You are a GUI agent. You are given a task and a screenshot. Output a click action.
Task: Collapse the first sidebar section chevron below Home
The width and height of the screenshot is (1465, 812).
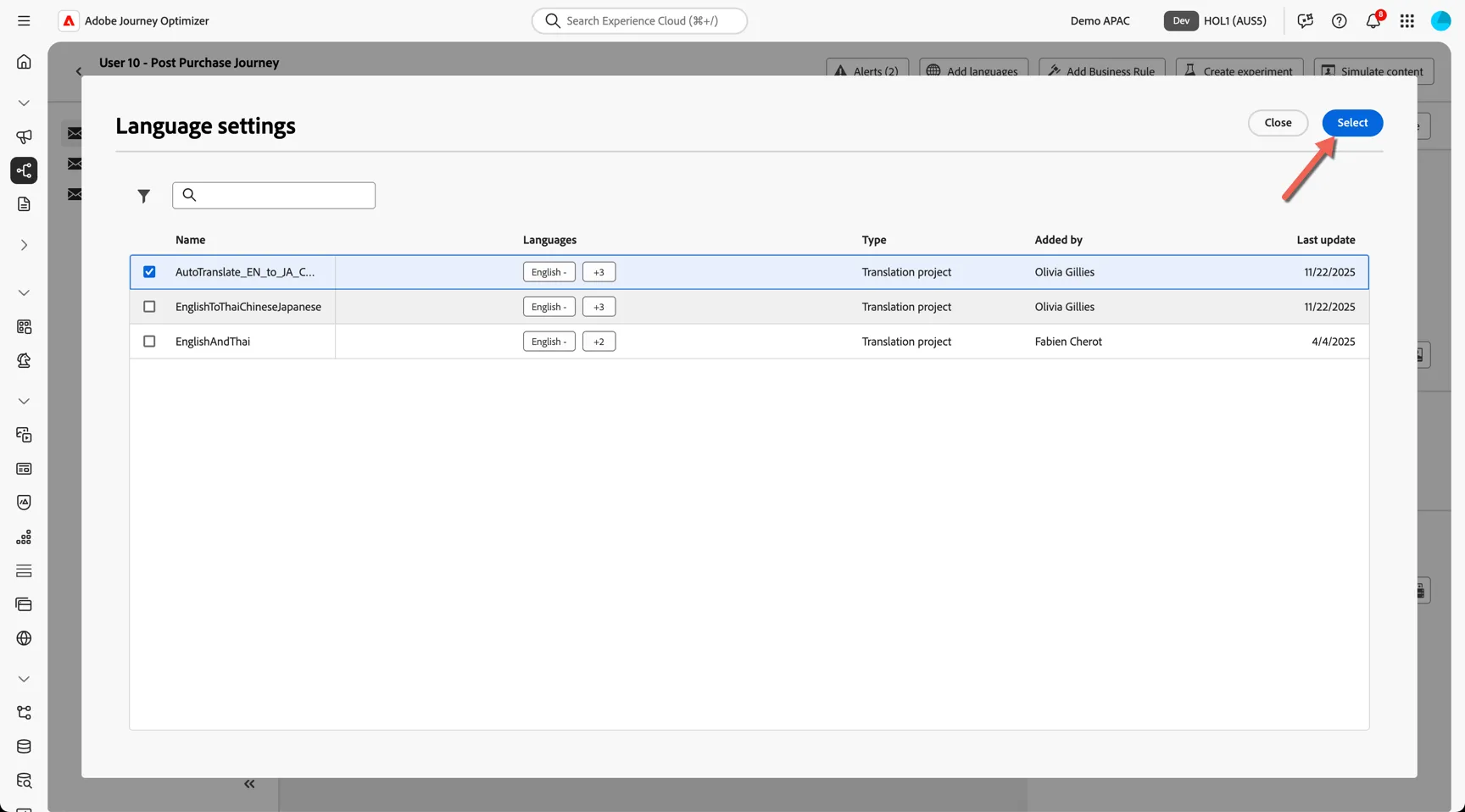[24, 103]
